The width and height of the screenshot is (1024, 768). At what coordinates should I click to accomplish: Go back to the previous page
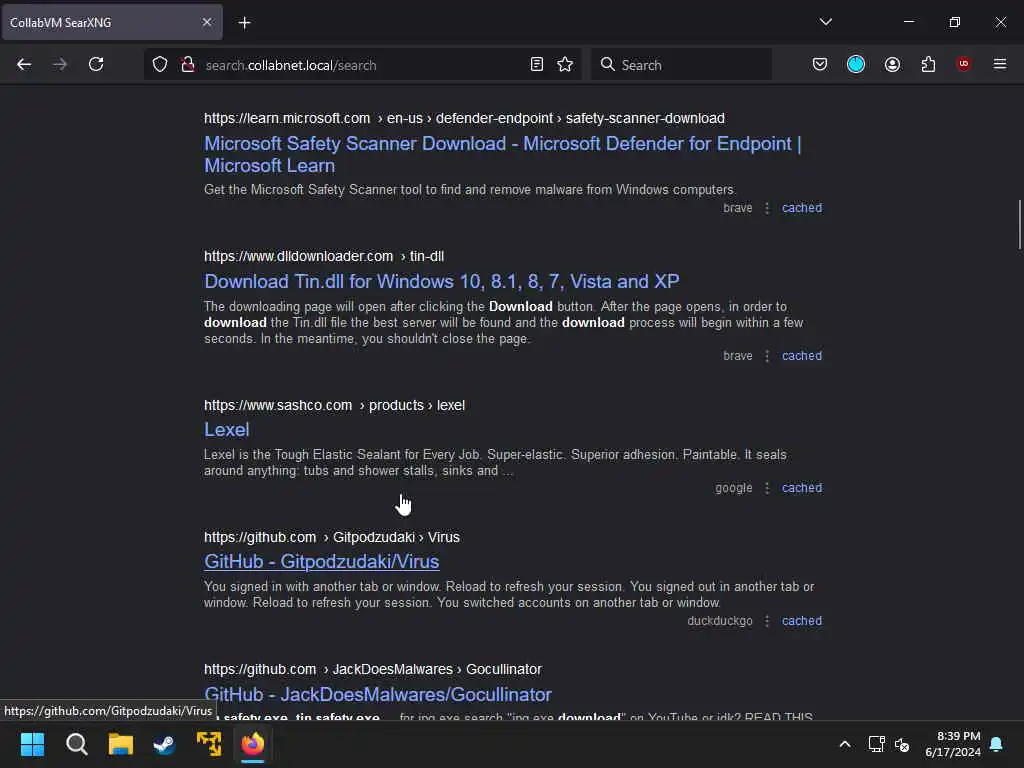click(x=24, y=64)
